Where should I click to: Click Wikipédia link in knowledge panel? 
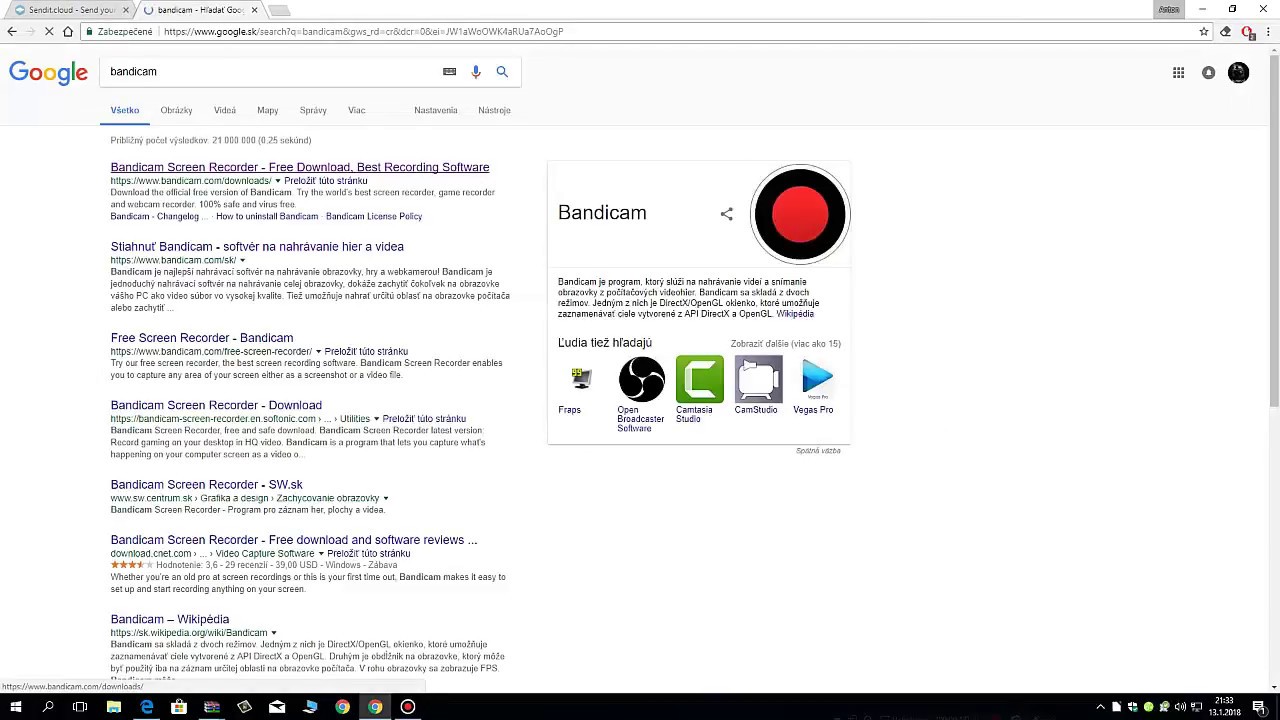[795, 314]
